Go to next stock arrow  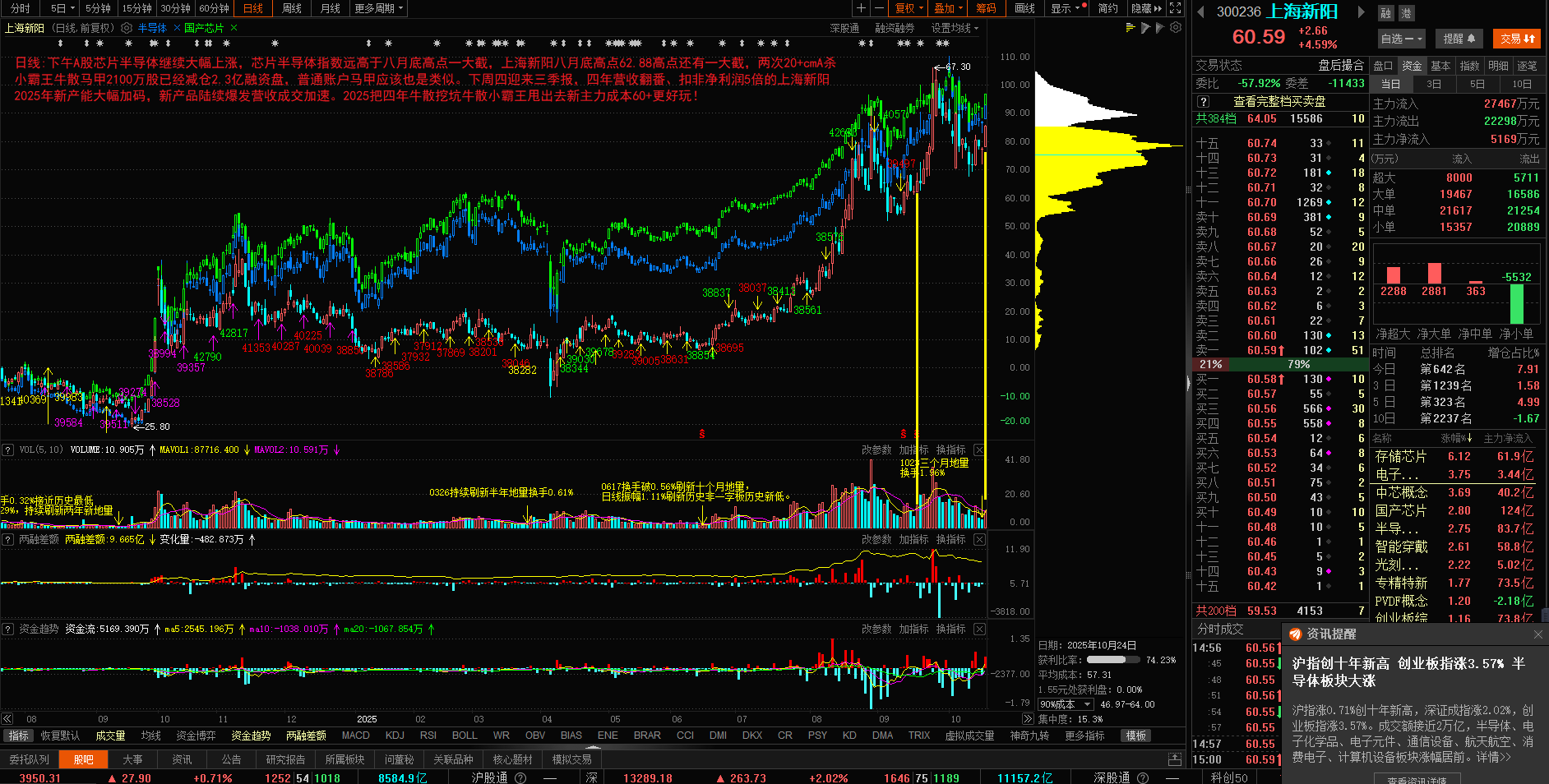pyautogui.click(x=1362, y=12)
